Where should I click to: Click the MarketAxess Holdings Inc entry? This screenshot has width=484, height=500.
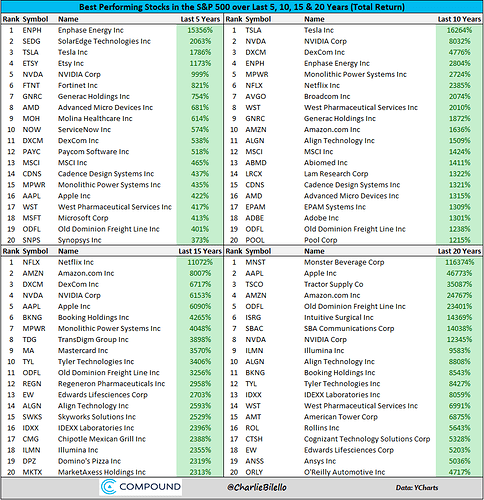[x=102, y=472]
